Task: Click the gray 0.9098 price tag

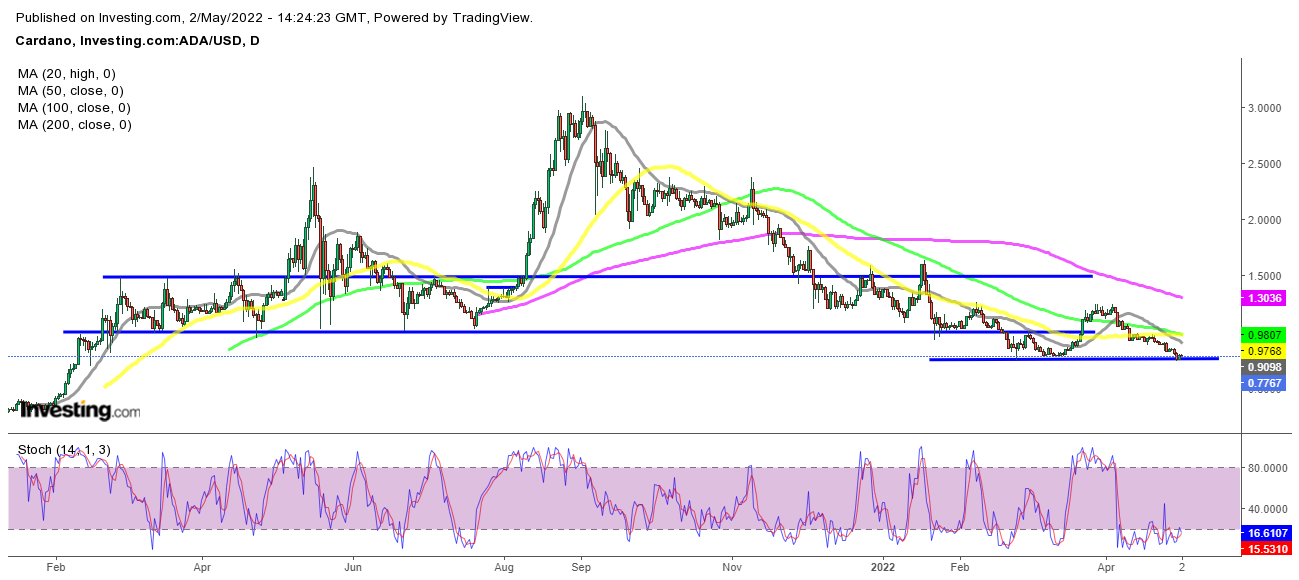Action: coord(1263,367)
